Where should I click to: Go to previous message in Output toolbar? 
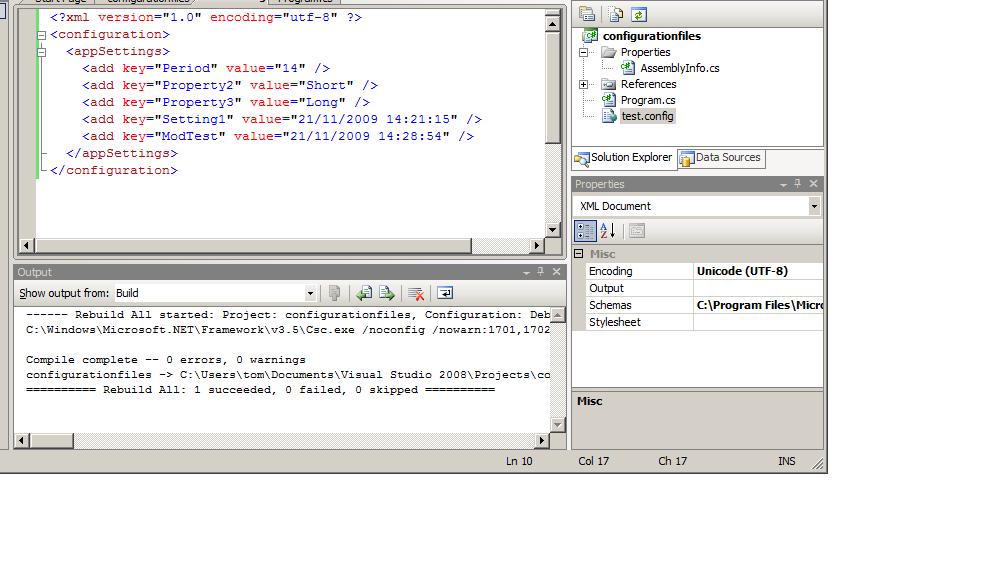[x=364, y=293]
